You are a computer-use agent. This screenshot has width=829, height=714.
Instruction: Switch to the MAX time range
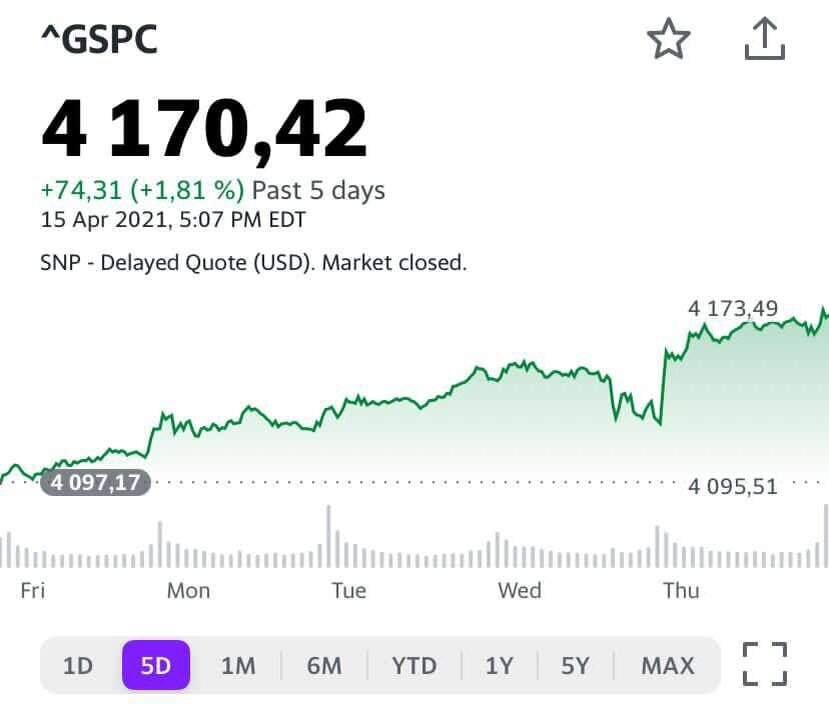666,664
